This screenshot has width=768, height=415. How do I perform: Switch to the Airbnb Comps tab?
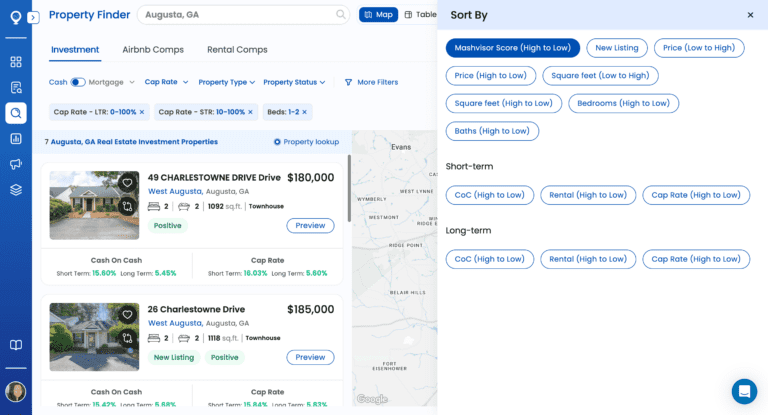153,49
